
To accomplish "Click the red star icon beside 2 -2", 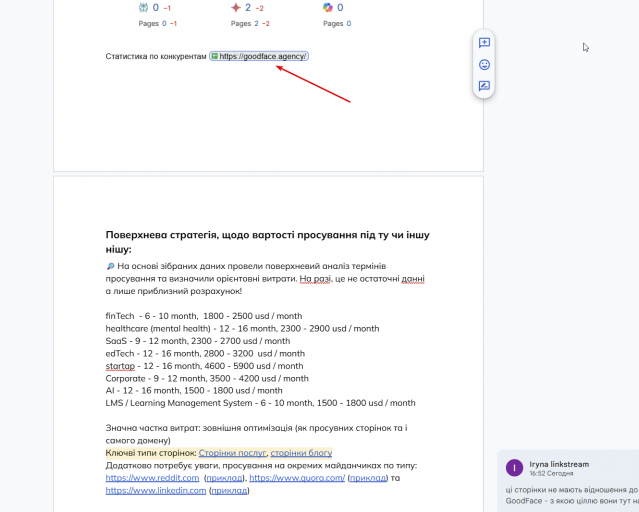I will (x=236, y=7).
